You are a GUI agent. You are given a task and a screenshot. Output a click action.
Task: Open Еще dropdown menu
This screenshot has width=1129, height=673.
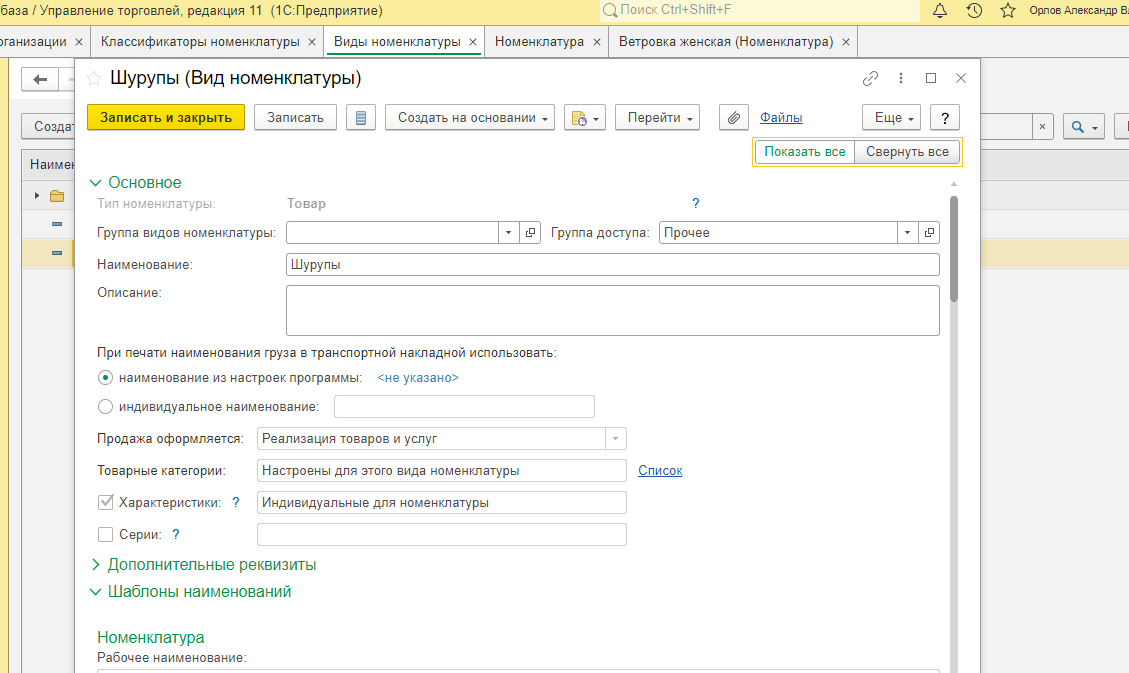click(x=891, y=117)
